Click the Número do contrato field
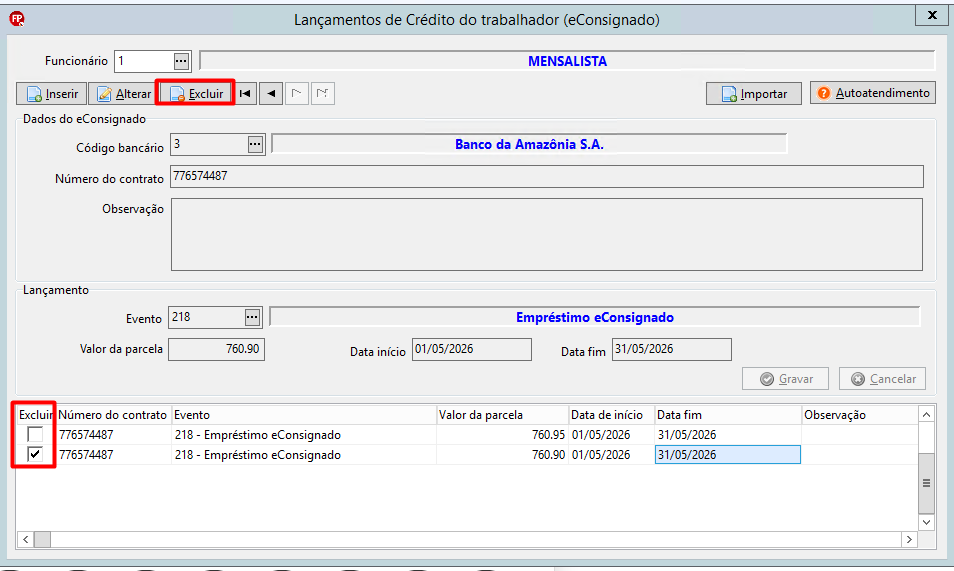The width and height of the screenshot is (954, 571). pyautogui.click(x=546, y=177)
